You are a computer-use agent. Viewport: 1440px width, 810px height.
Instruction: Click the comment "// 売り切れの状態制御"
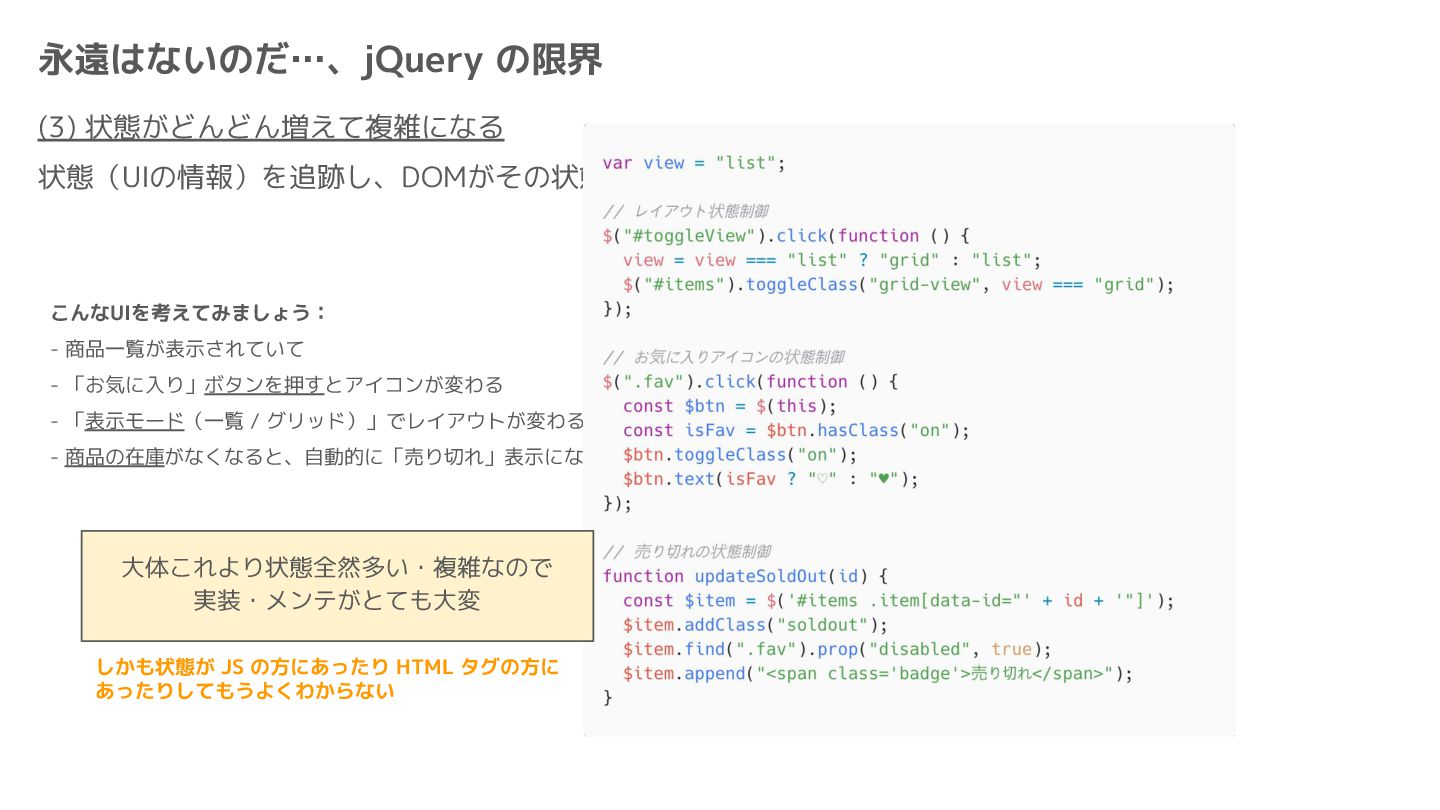click(x=686, y=552)
